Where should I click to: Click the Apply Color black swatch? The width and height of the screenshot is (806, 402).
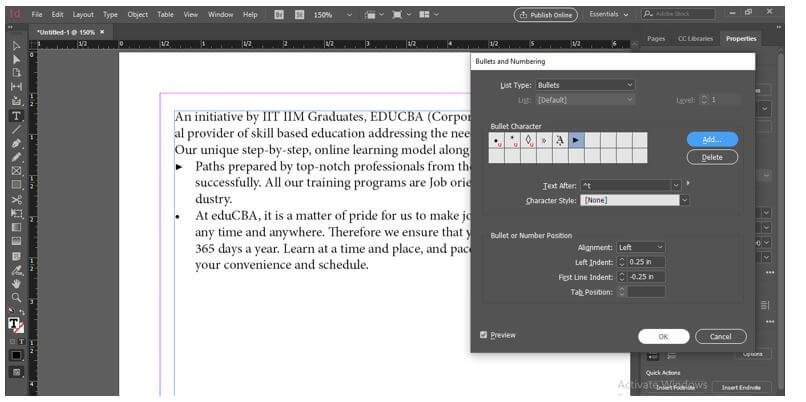pos(16,355)
